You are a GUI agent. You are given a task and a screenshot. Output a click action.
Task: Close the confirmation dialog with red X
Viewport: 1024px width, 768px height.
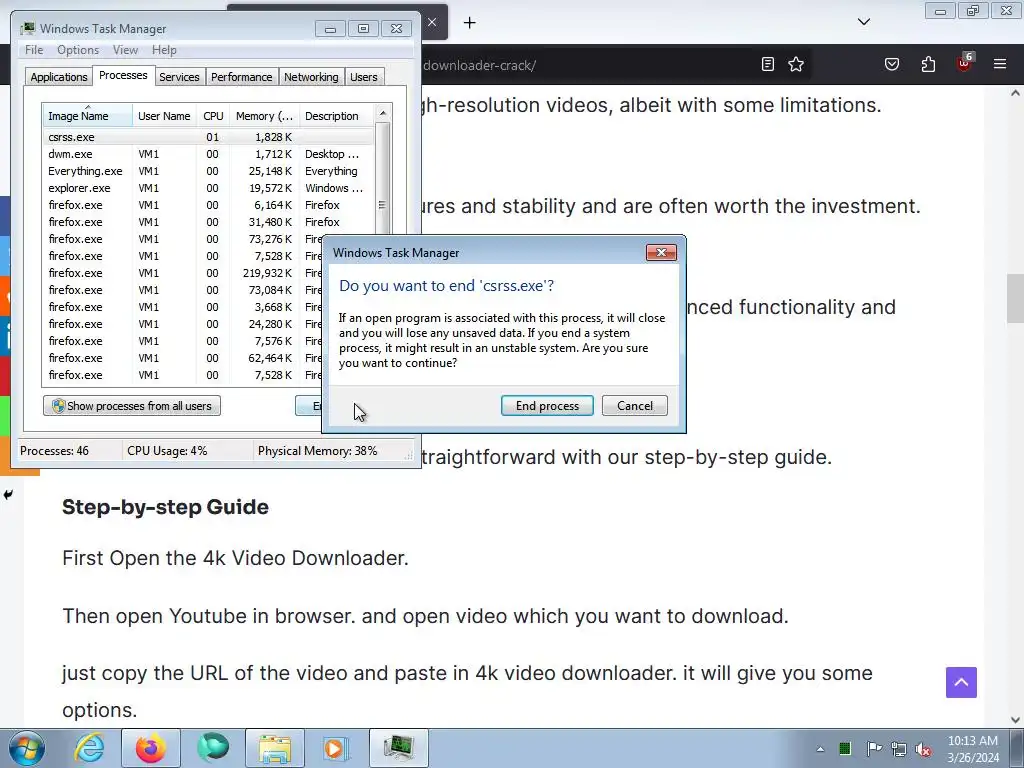point(661,253)
